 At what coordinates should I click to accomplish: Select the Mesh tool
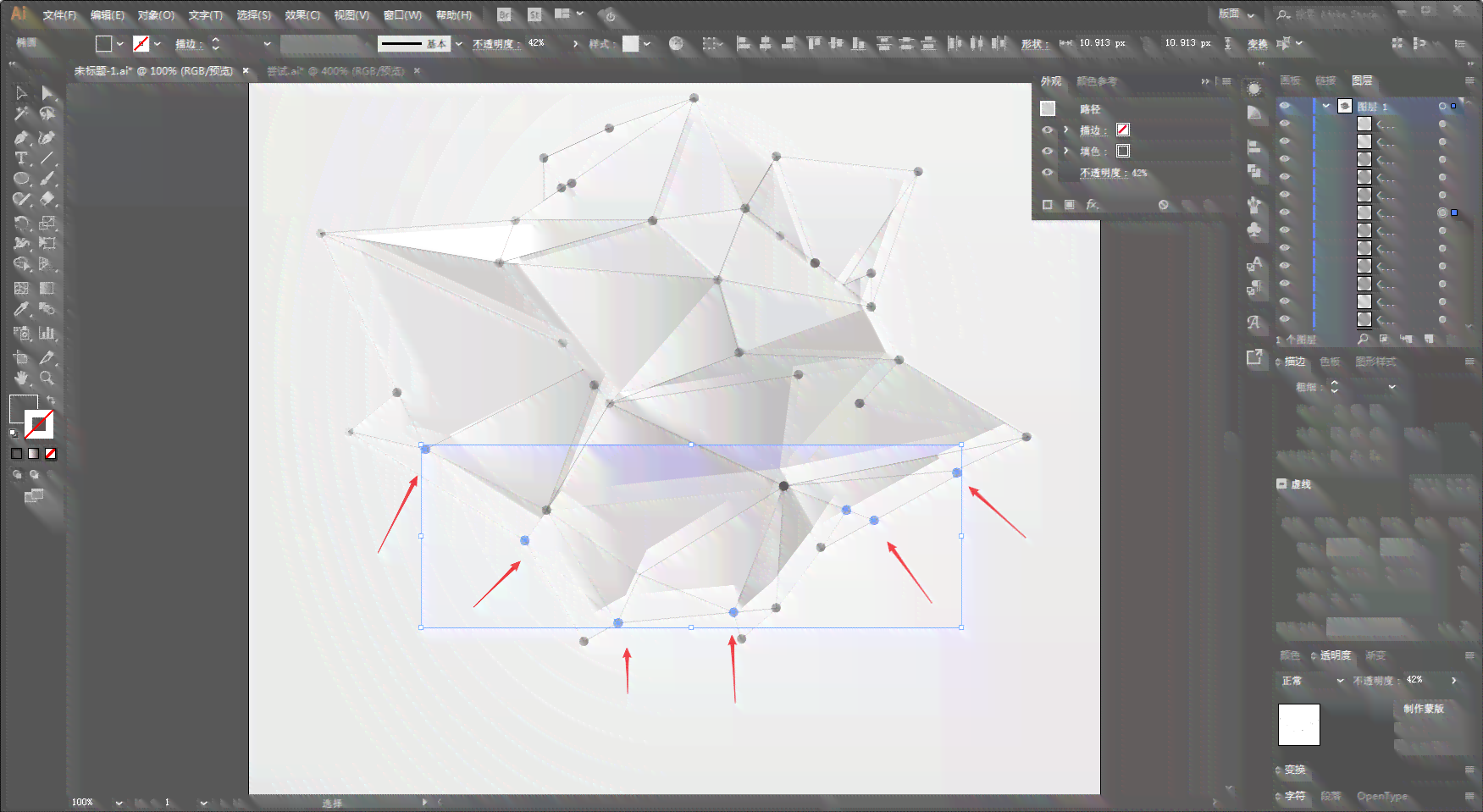click(x=21, y=289)
